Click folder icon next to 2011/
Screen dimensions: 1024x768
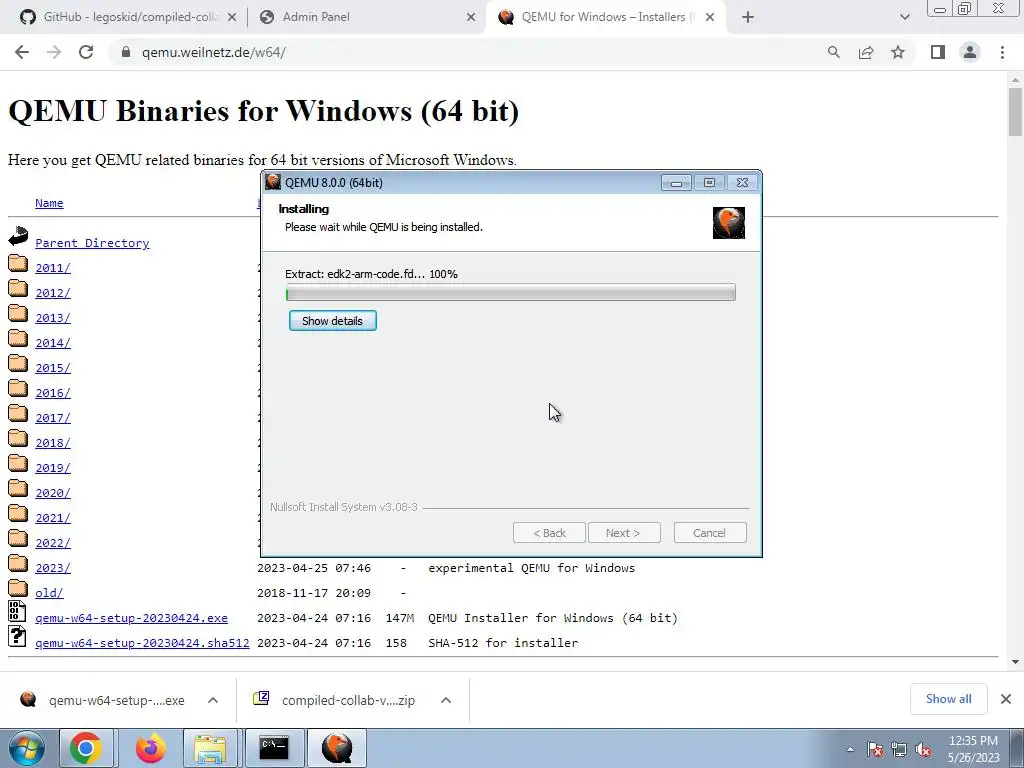(18, 263)
